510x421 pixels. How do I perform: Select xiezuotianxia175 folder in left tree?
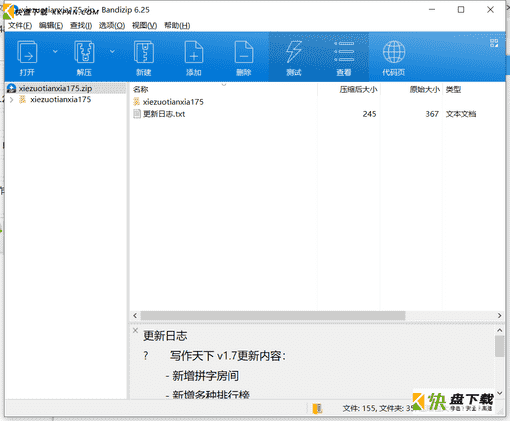(x=61, y=99)
